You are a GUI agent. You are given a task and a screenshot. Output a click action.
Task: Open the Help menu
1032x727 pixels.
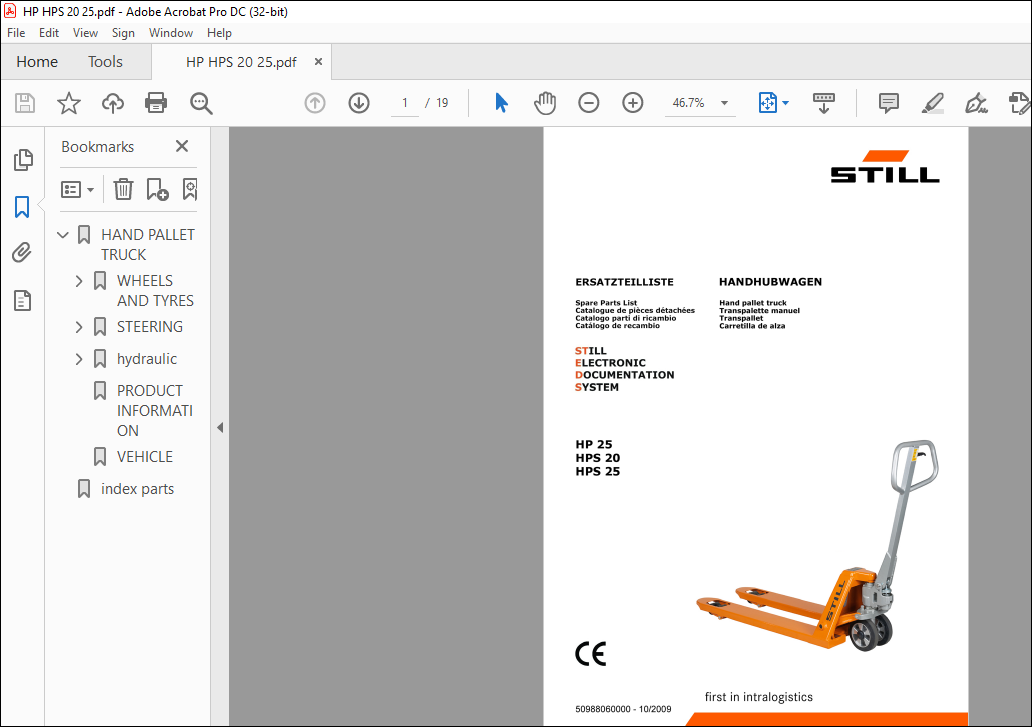(x=219, y=33)
